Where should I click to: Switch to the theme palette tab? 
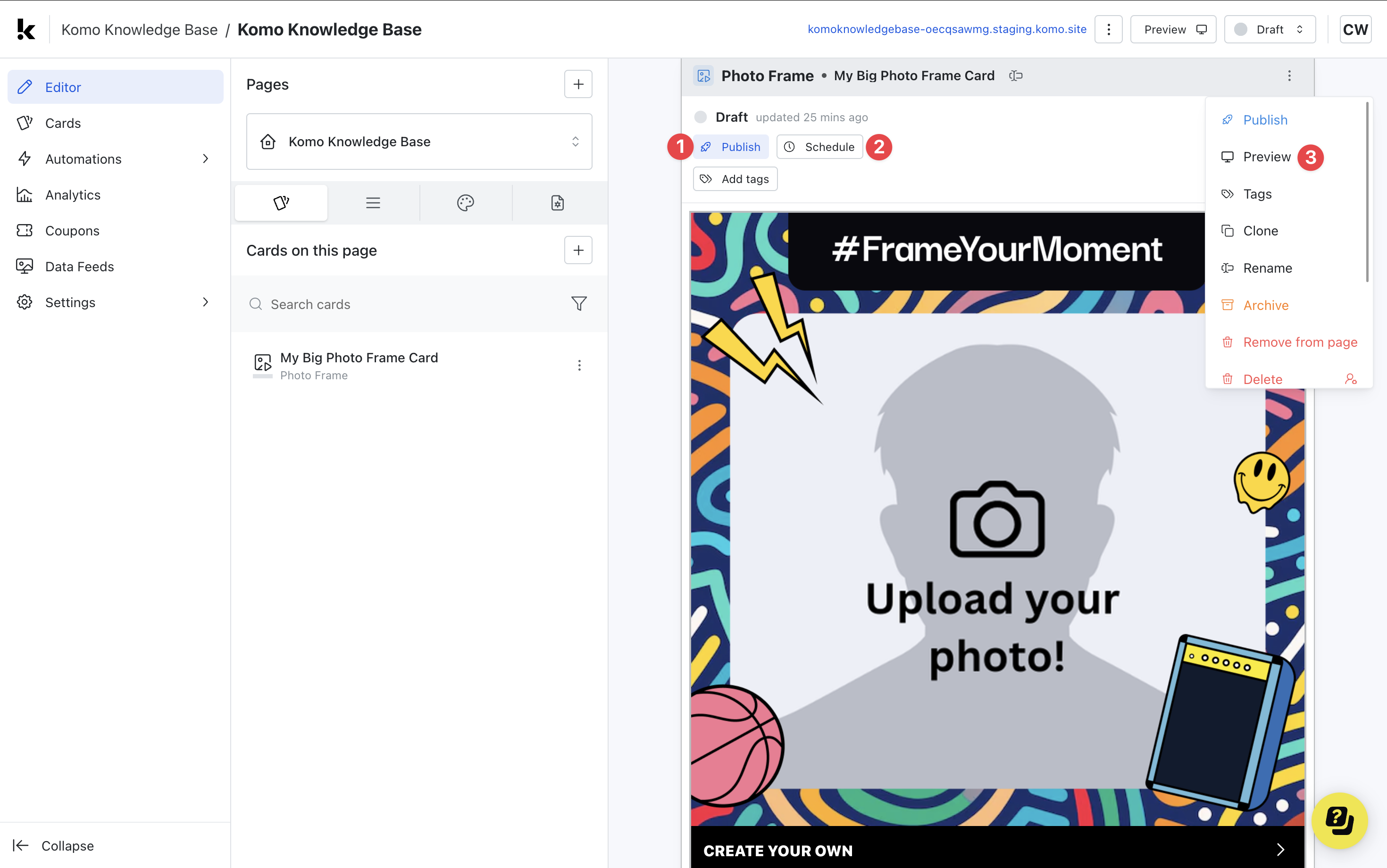[x=465, y=203]
